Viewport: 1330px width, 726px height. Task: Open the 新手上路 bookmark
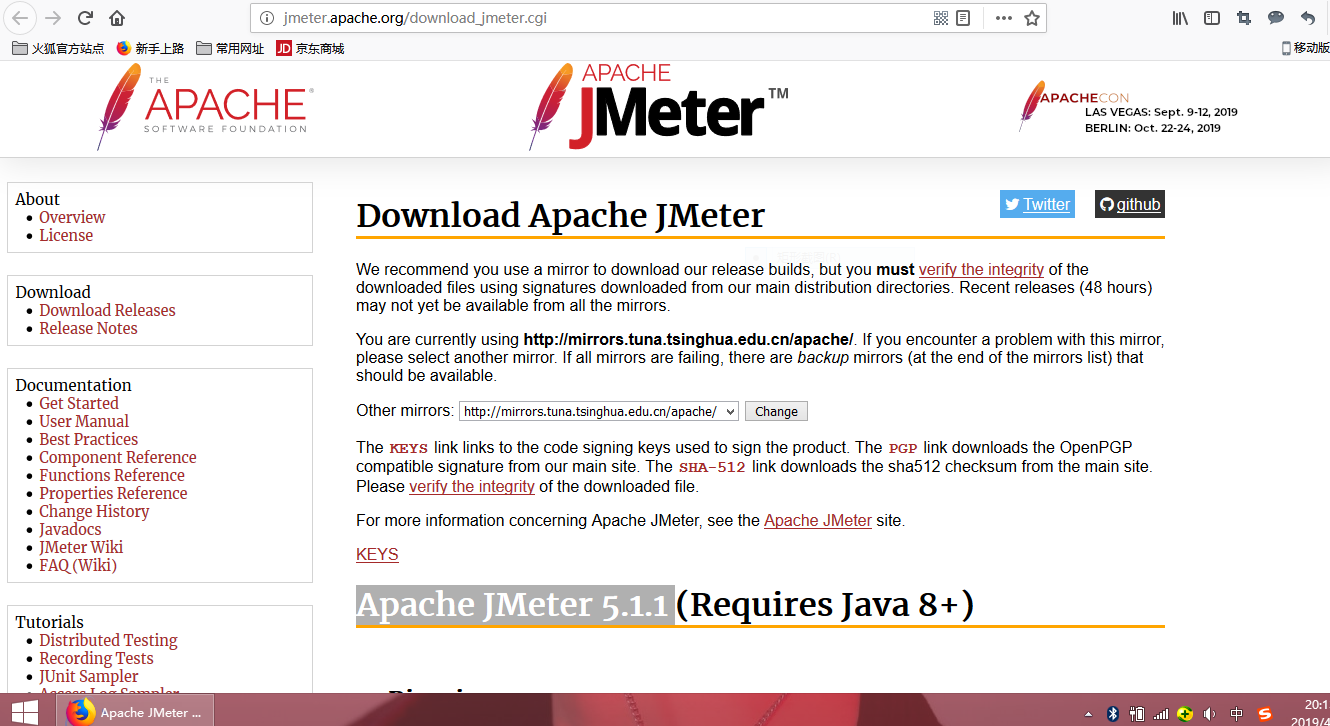pyautogui.click(x=151, y=48)
